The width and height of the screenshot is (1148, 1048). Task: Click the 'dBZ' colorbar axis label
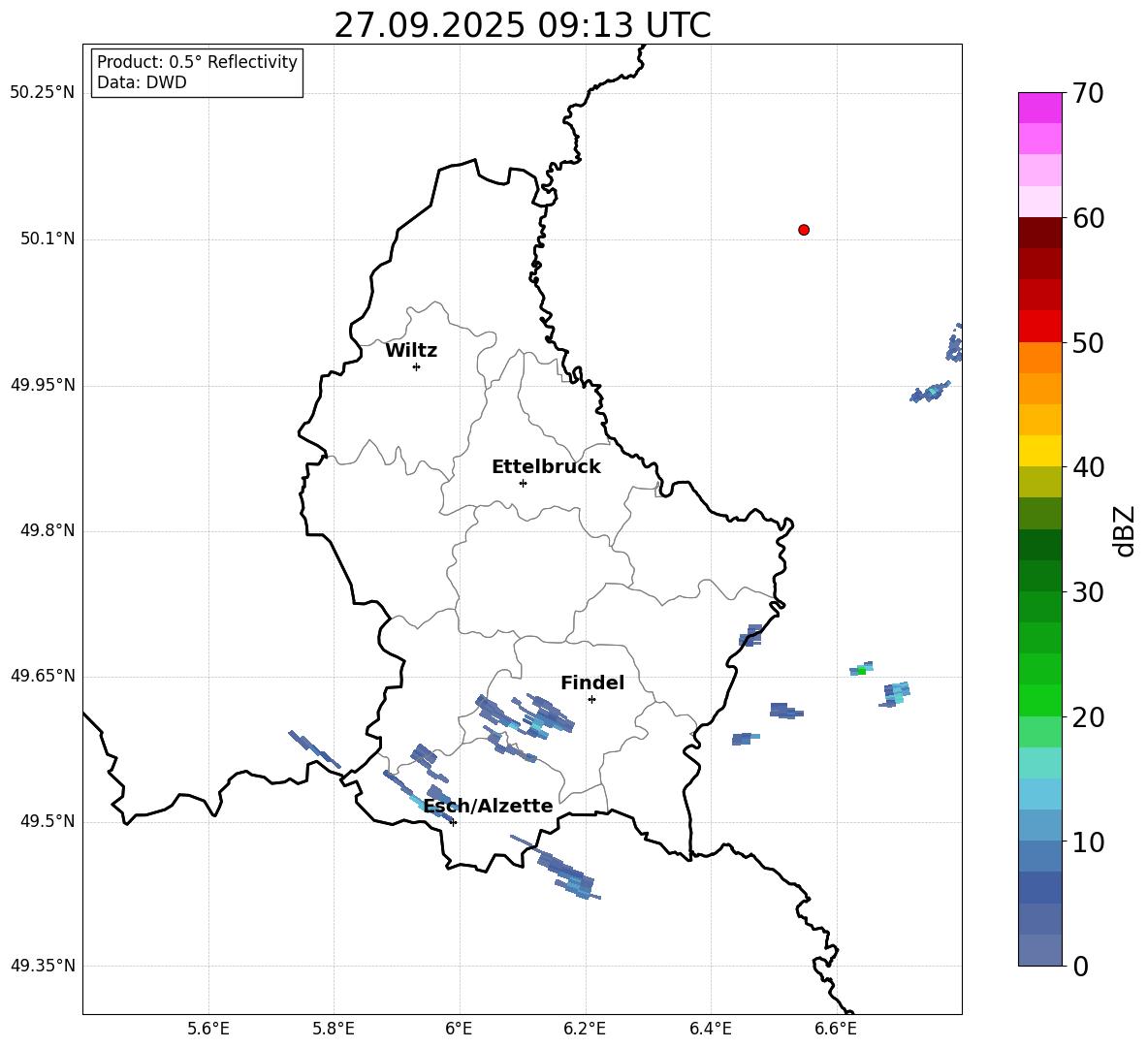1126,530
